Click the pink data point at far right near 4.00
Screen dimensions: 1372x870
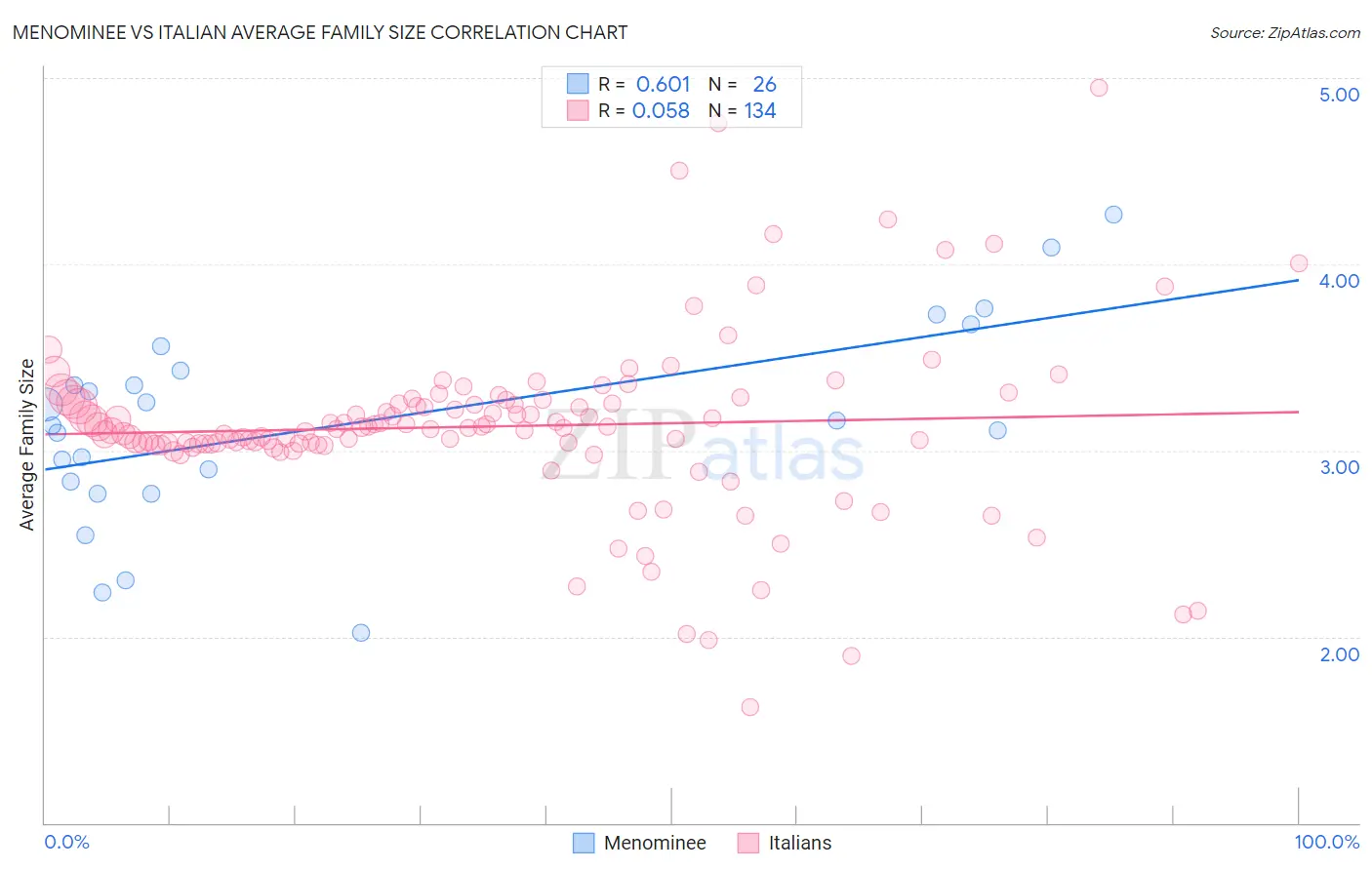coord(1299,263)
